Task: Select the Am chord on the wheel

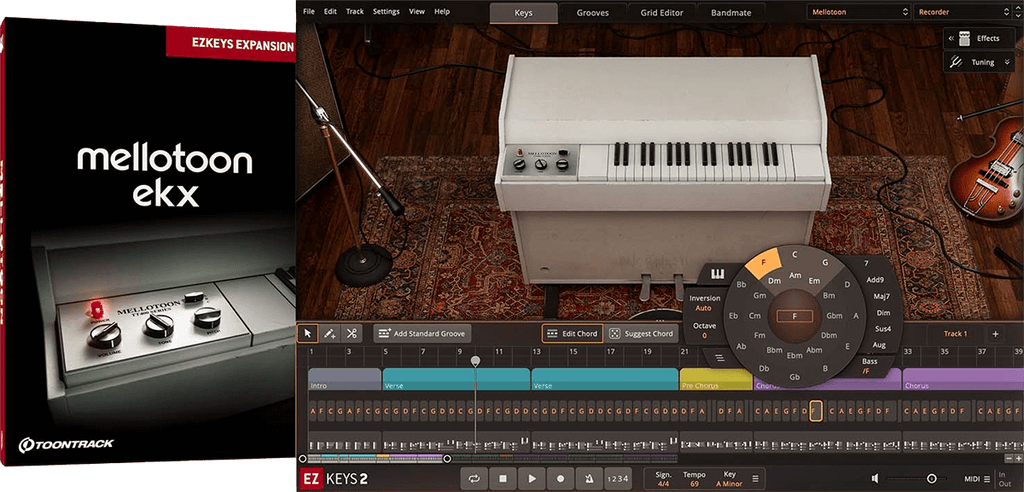Action: (x=795, y=276)
